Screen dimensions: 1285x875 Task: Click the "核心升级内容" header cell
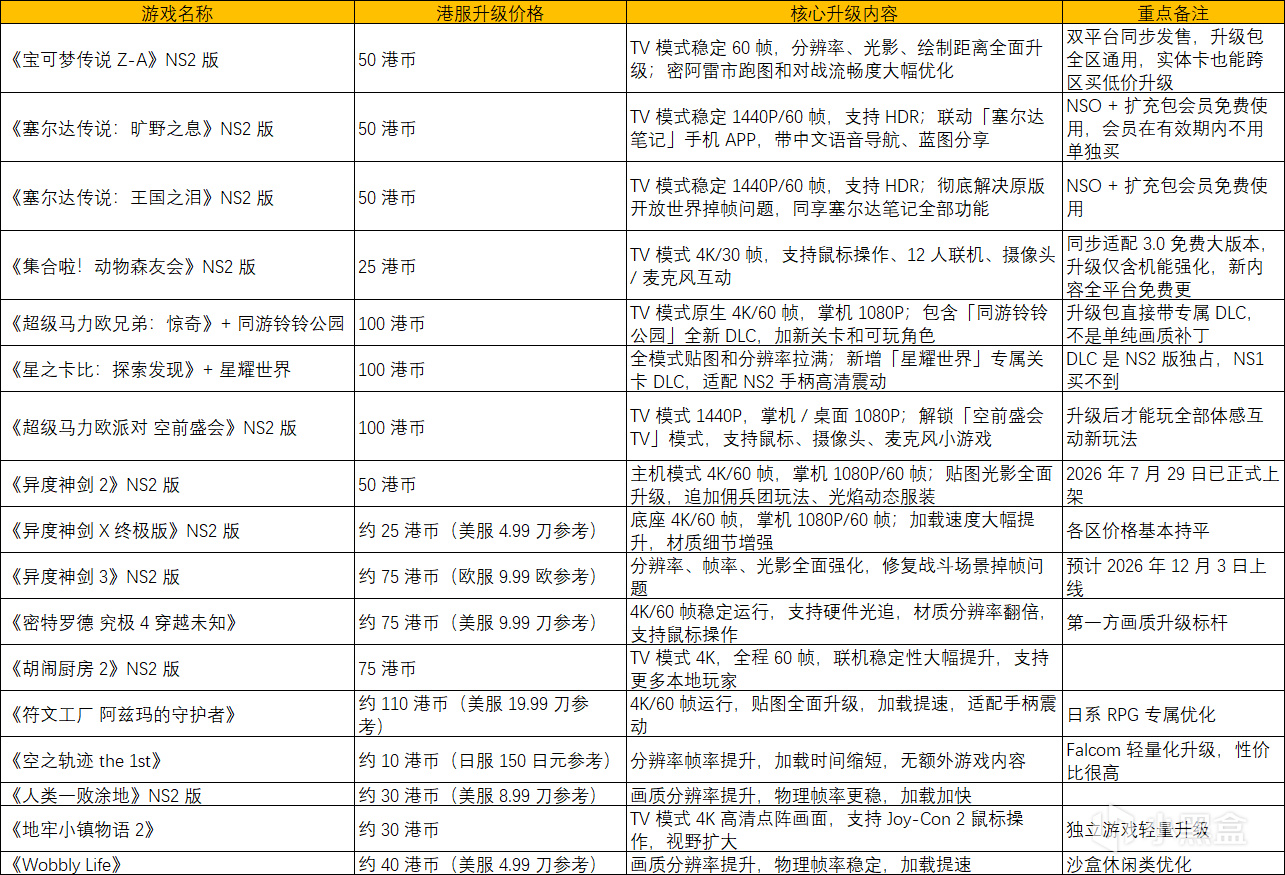point(845,13)
